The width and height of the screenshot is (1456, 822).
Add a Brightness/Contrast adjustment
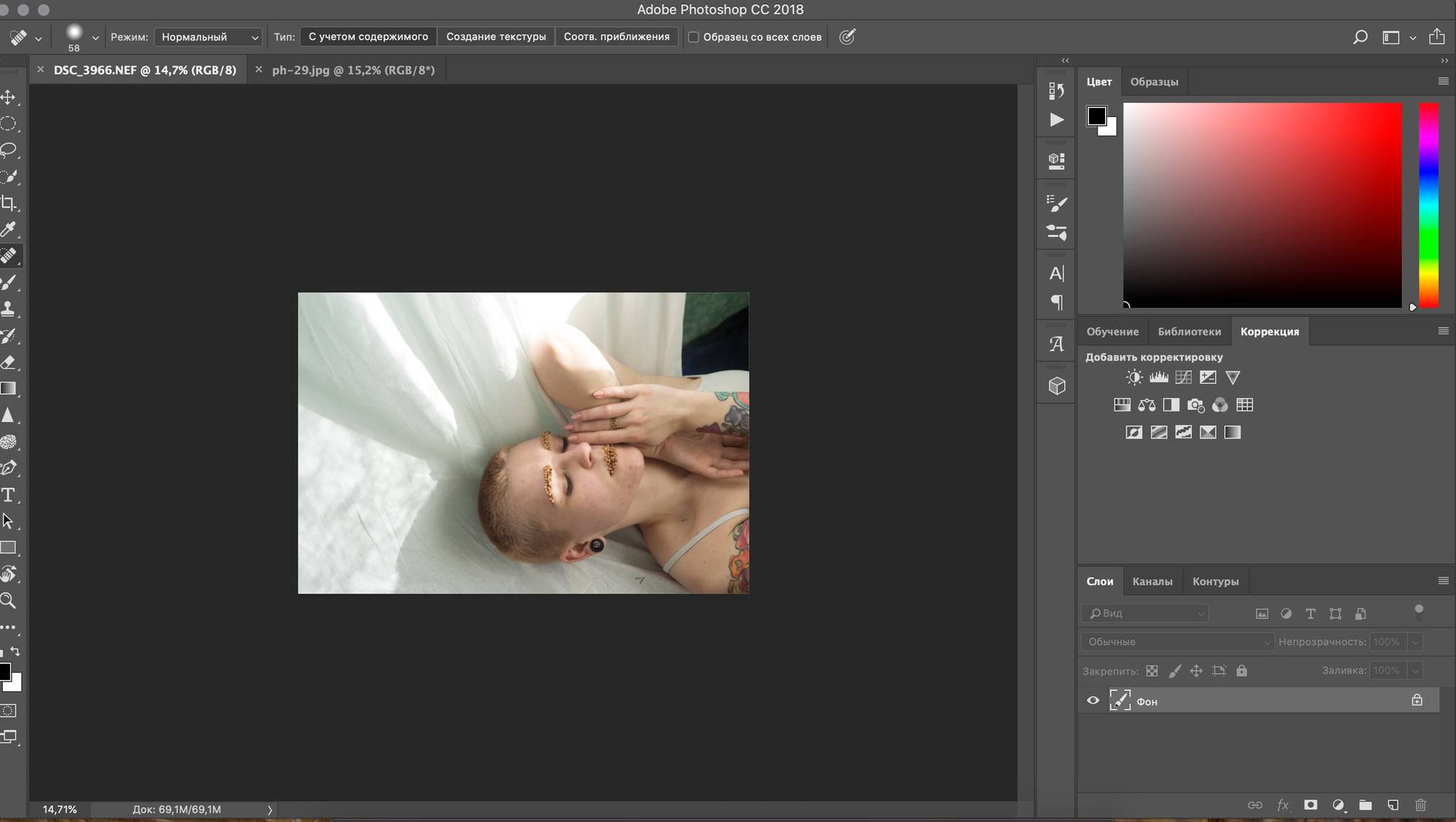(x=1133, y=377)
